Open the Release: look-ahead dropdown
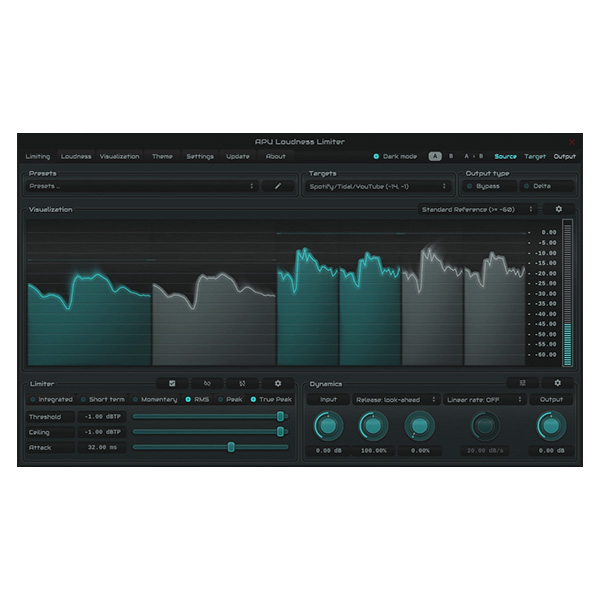This screenshot has width=600, height=600. [396, 399]
